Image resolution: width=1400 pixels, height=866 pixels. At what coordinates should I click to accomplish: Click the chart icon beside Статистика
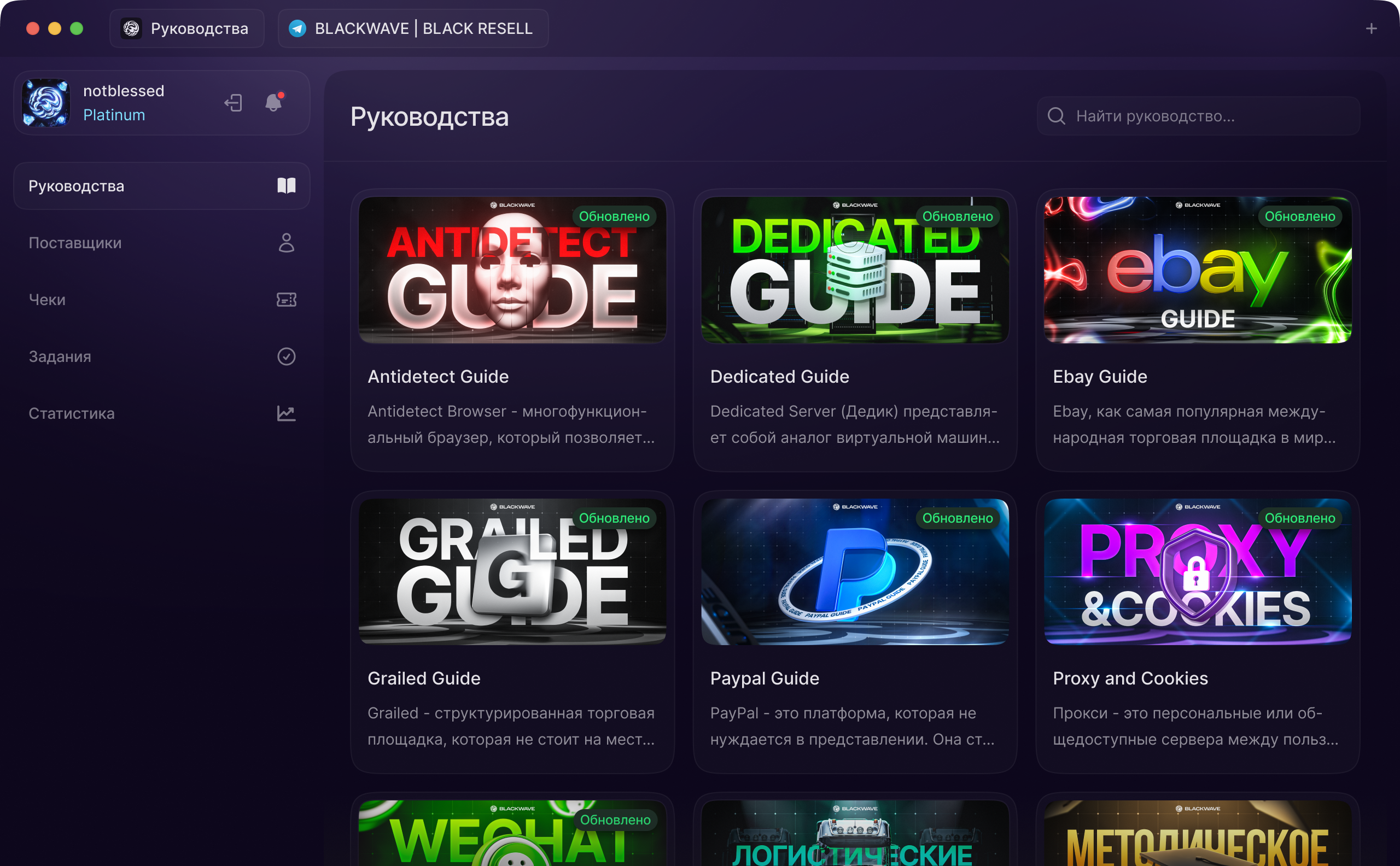tap(287, 413)
